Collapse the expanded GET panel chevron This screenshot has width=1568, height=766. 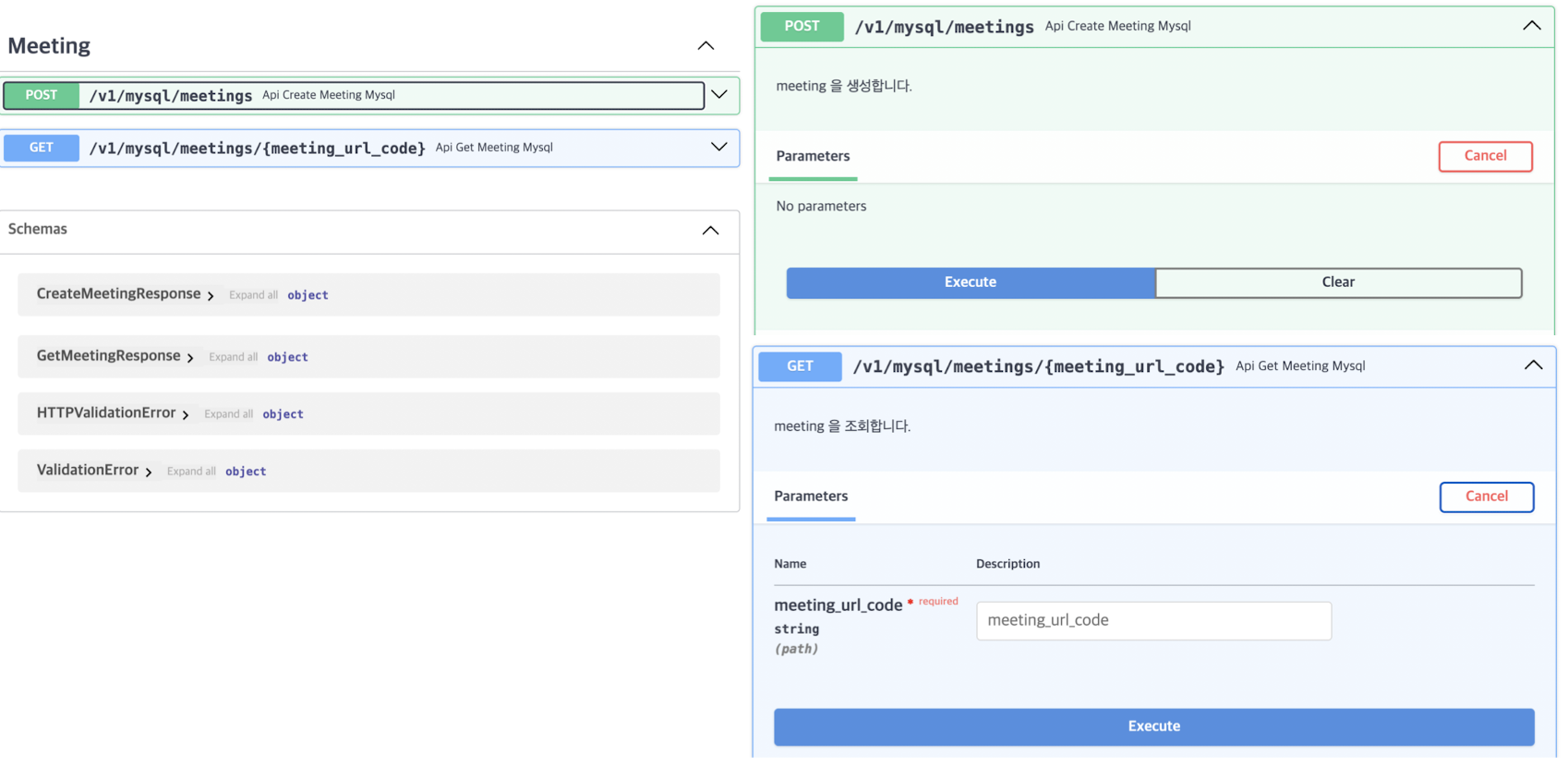pyautogui.click(x=1533, y=365)
